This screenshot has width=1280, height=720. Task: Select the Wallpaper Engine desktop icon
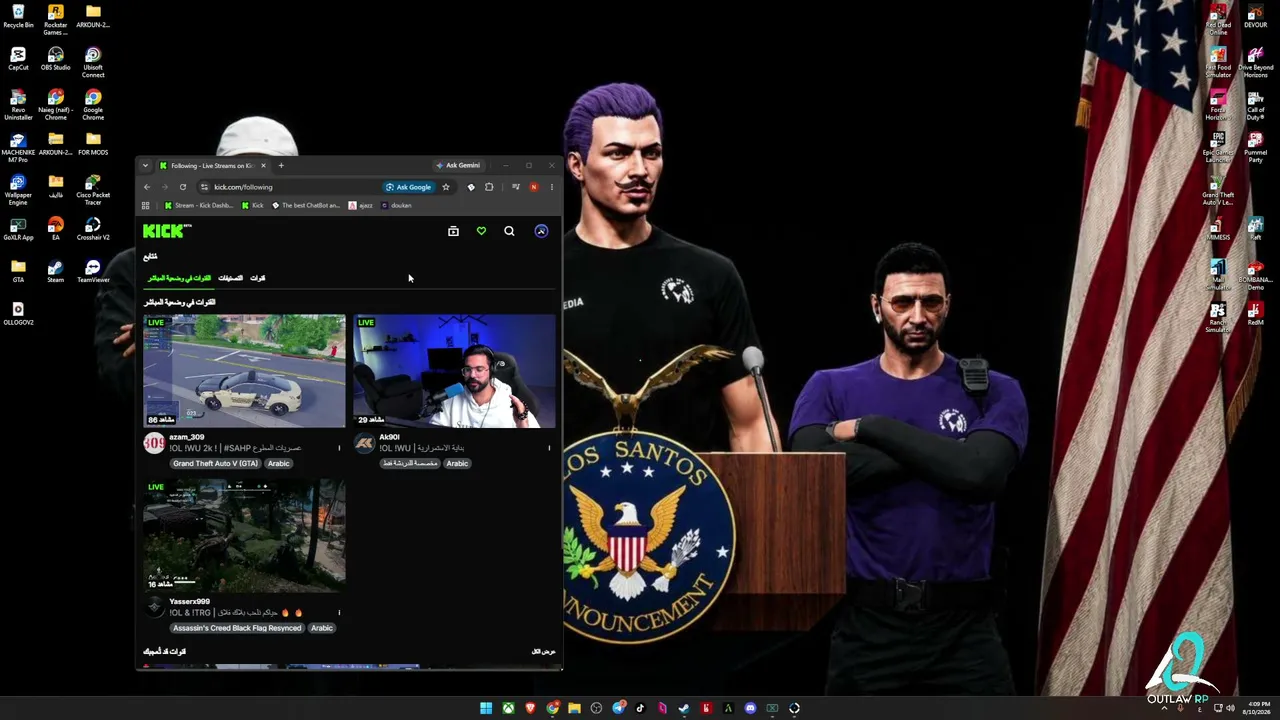18,189
